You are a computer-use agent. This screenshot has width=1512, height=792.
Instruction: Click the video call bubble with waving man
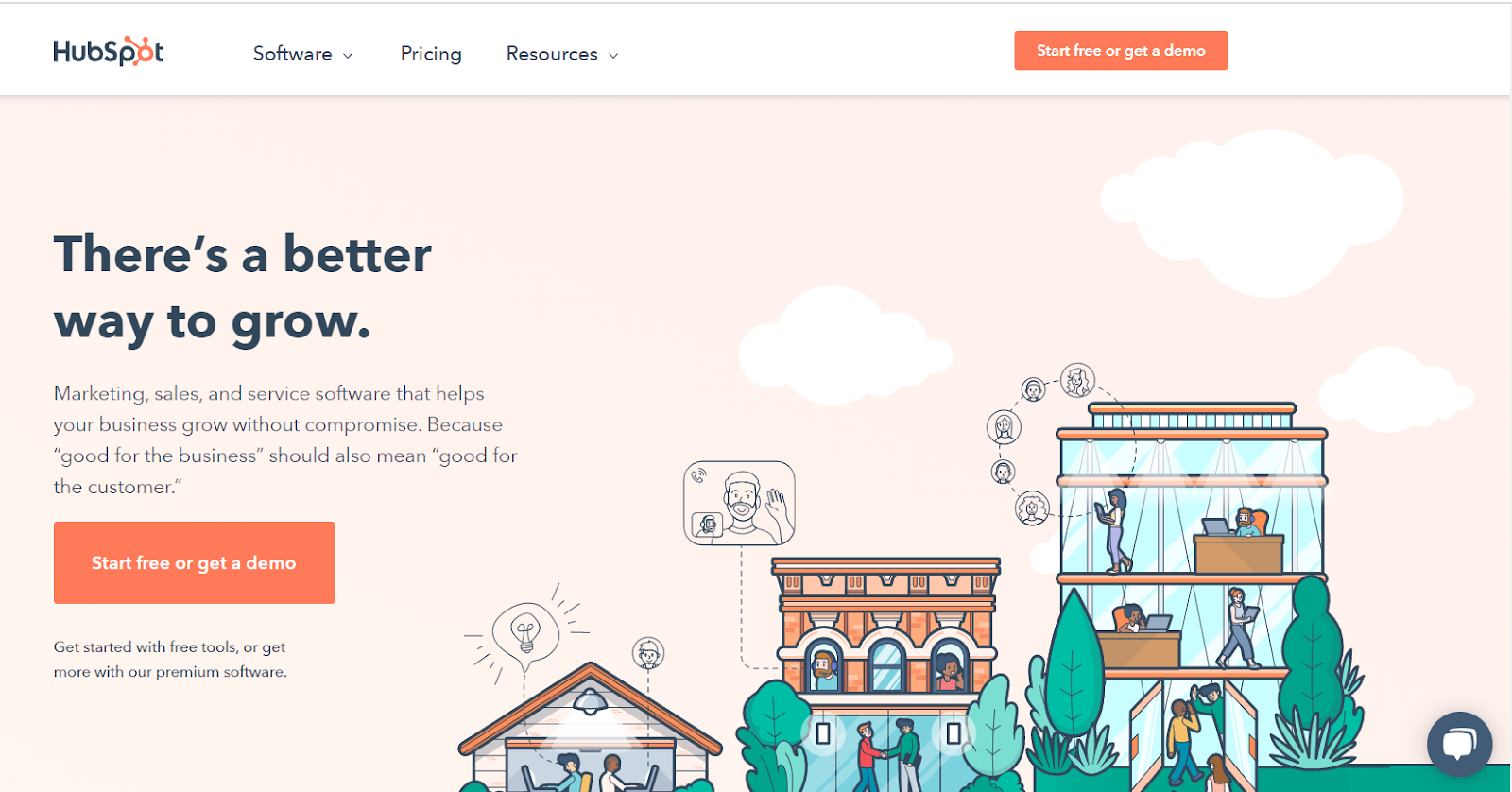[x=739, y=503]
